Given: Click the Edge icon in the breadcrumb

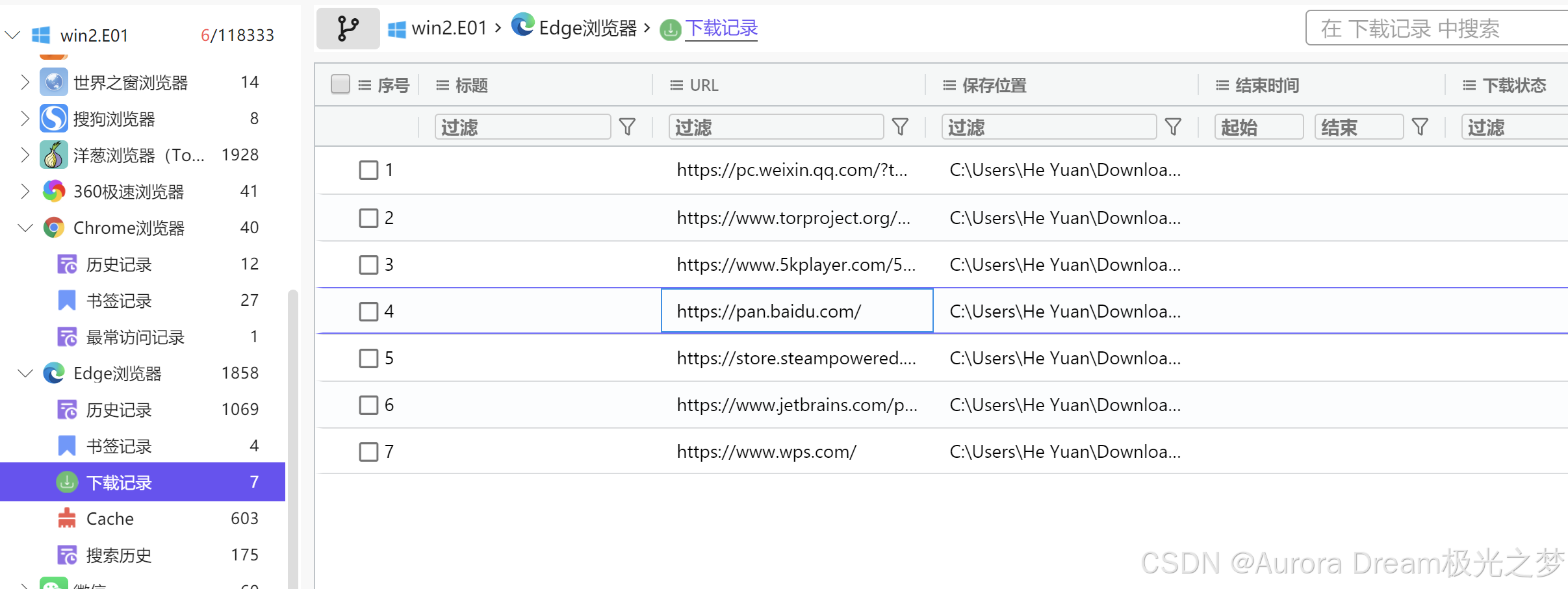Looking at the screenshot, I should pos(523,25).
